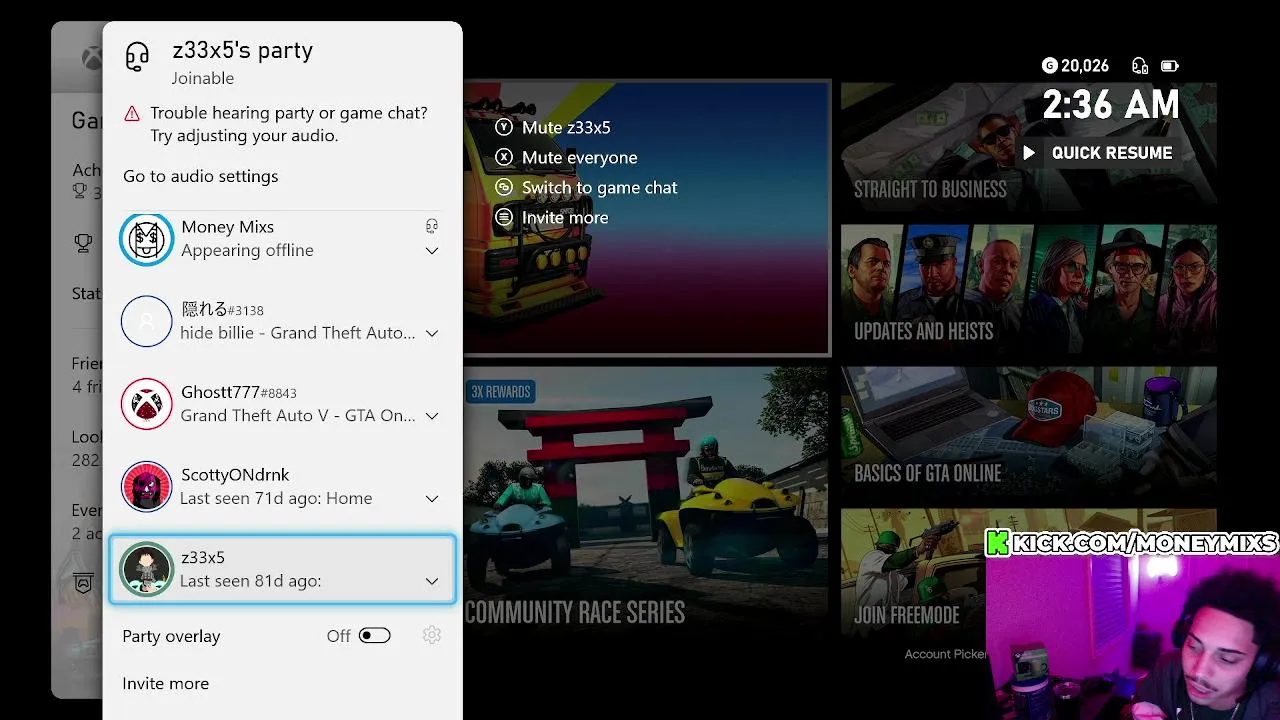The height and width of the screenshot is (720, 1280).
Task: Click z33x5's party title
Action: pos(242,50)
